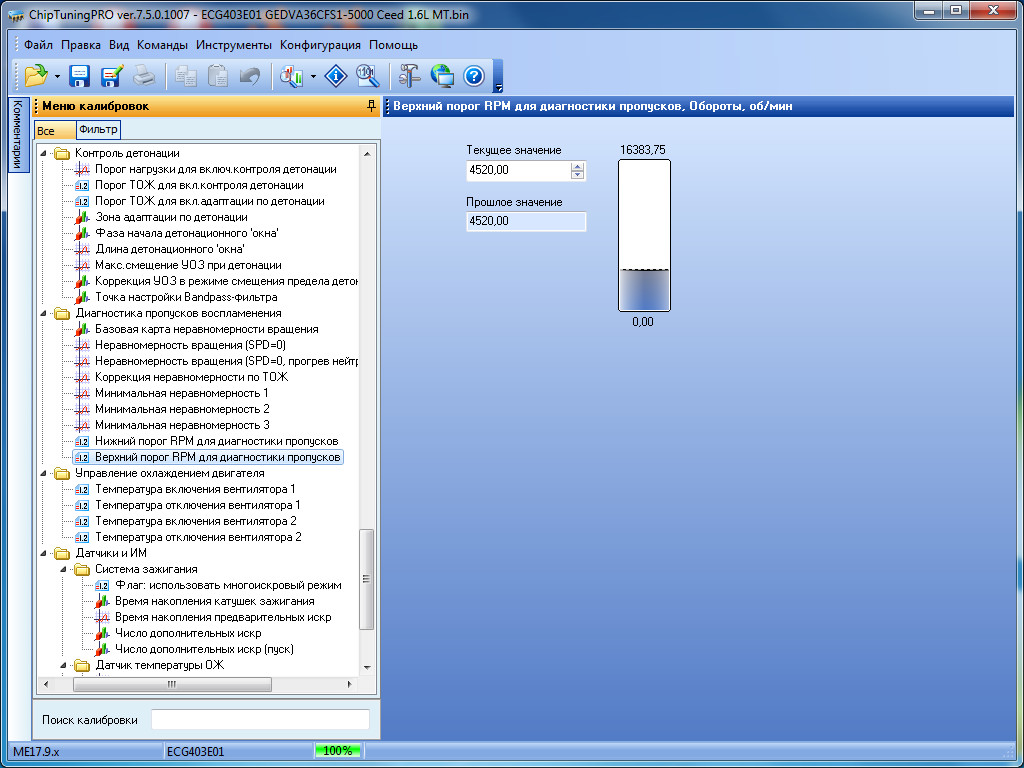The width and height of the screenshot is (1024, 768).
Task: Click the open file folder icon
Action: tap(36, 76)
